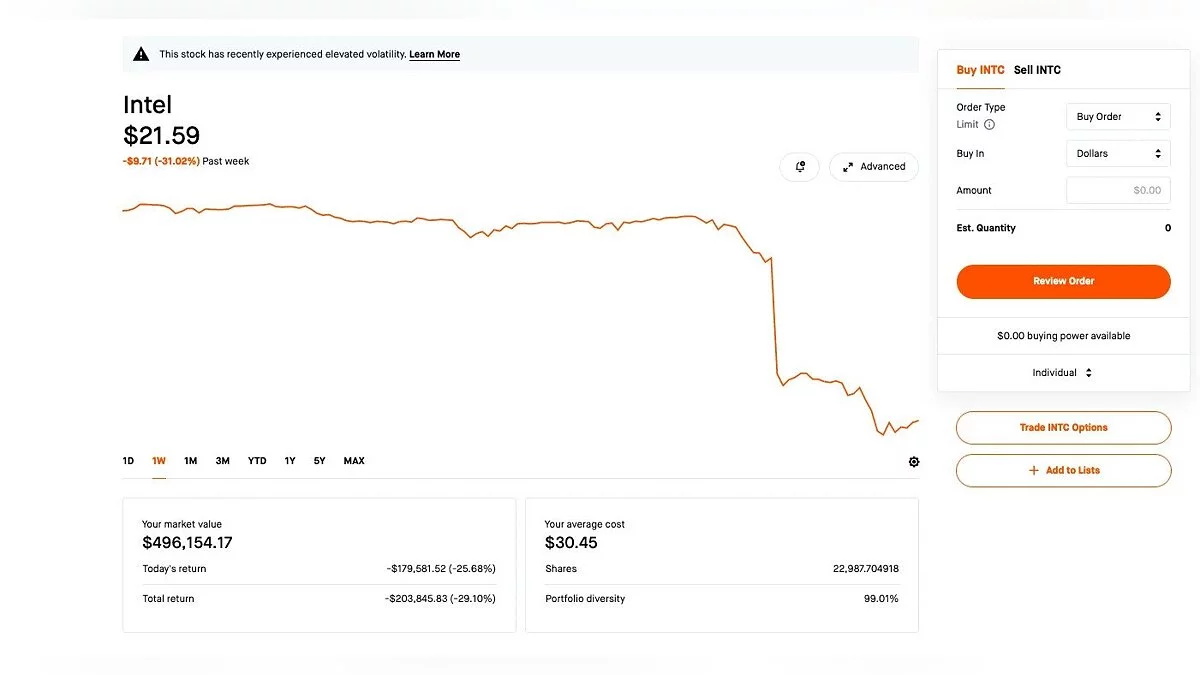Select the Buy INTC tab
The height and width of the screenshot is (675, 1200).
[980, 70]
